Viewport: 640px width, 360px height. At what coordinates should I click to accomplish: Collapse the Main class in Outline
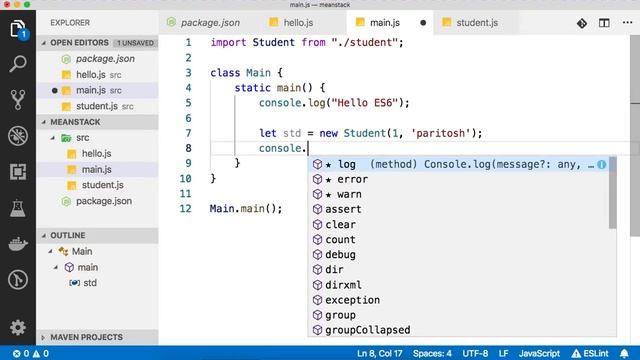(x=51, y=251)
